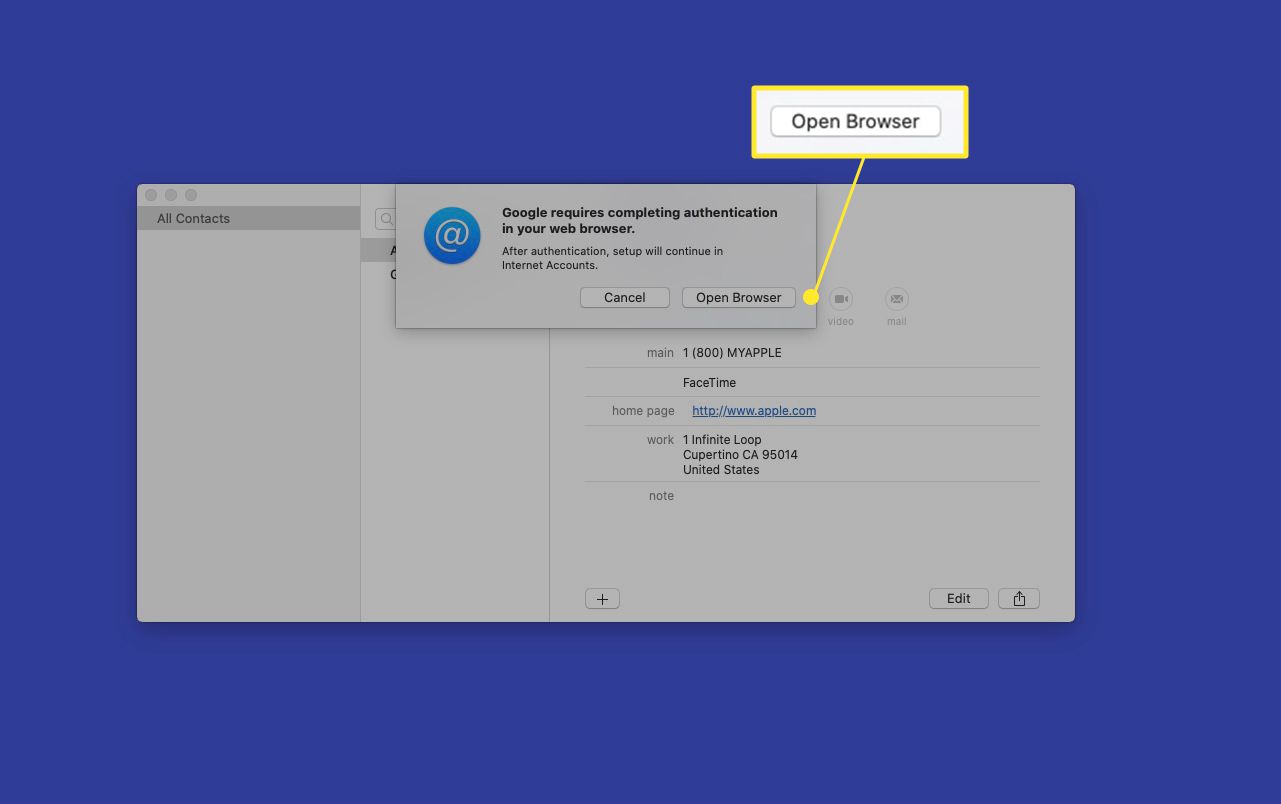Open the http://www.apple.com home page link
Image resolution: width=1281 pixels, height=804 pixels.
point(754,410)
